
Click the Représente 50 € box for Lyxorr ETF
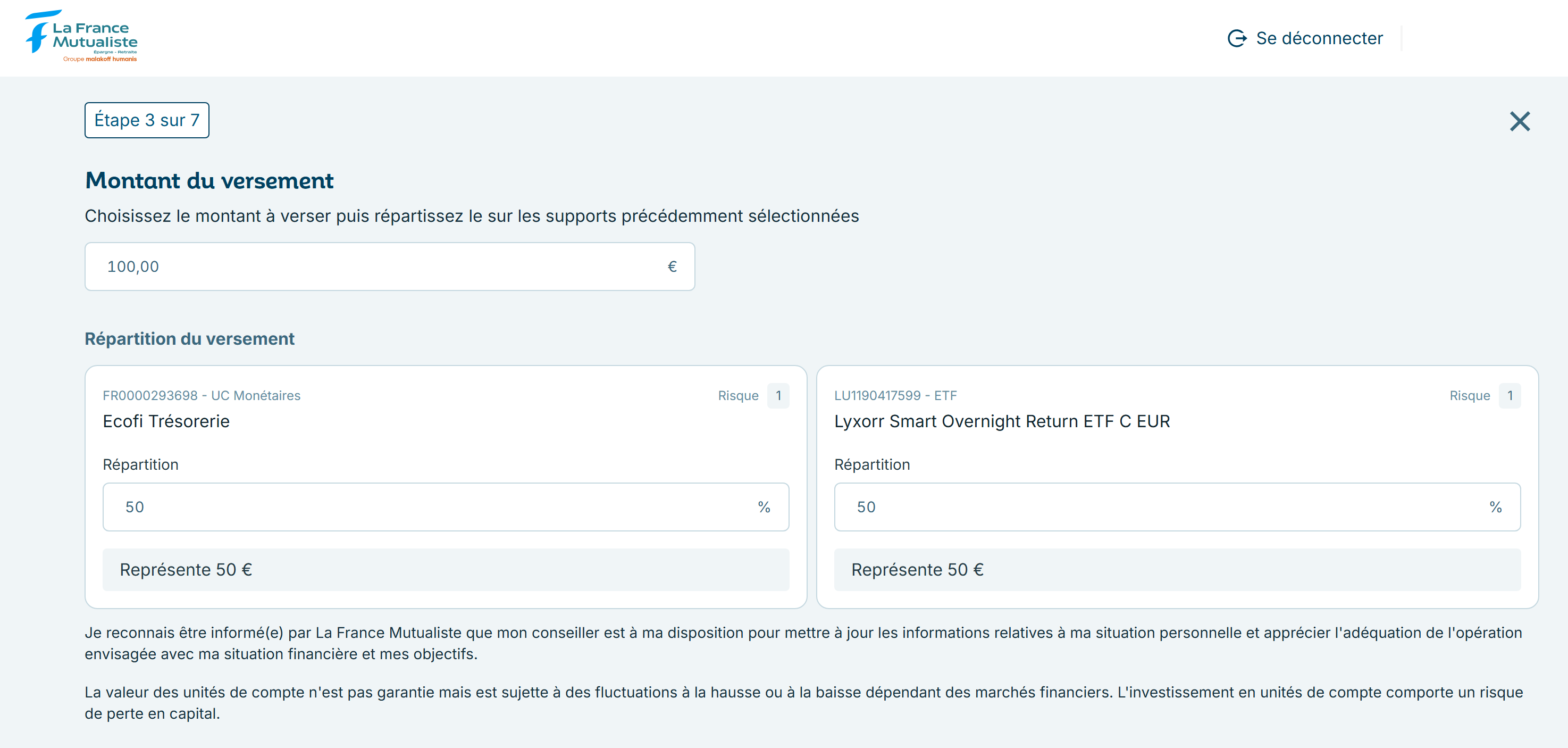pyautogui.click(x=1178, y=570)
